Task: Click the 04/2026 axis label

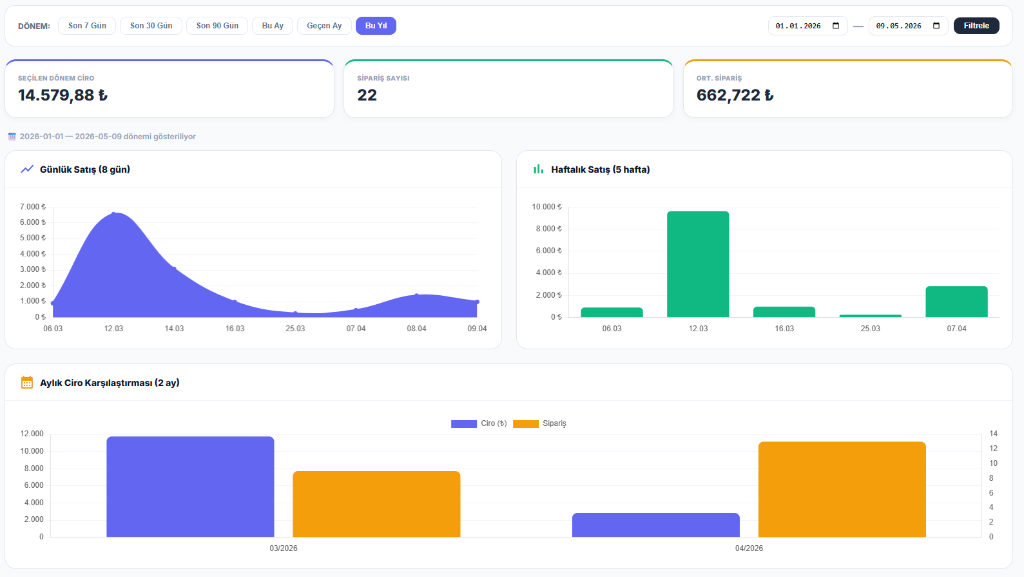Action: click(x=749, y=548)
